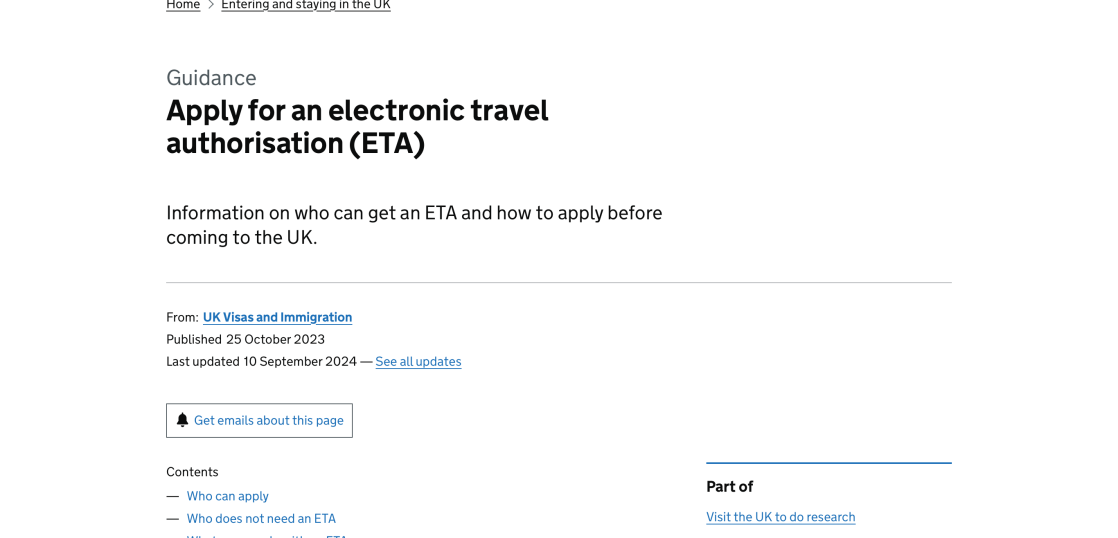Click the dash marker beside Who can apply

(x=173, y=496)
